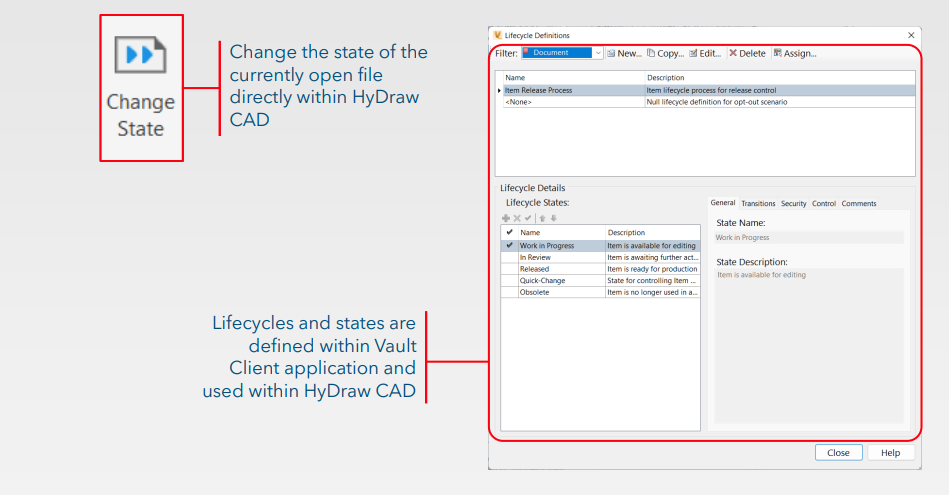The width and height of the screenshot is (949, 495).
Task: Select the Quick-Change state name
Action: pos(562,280)
